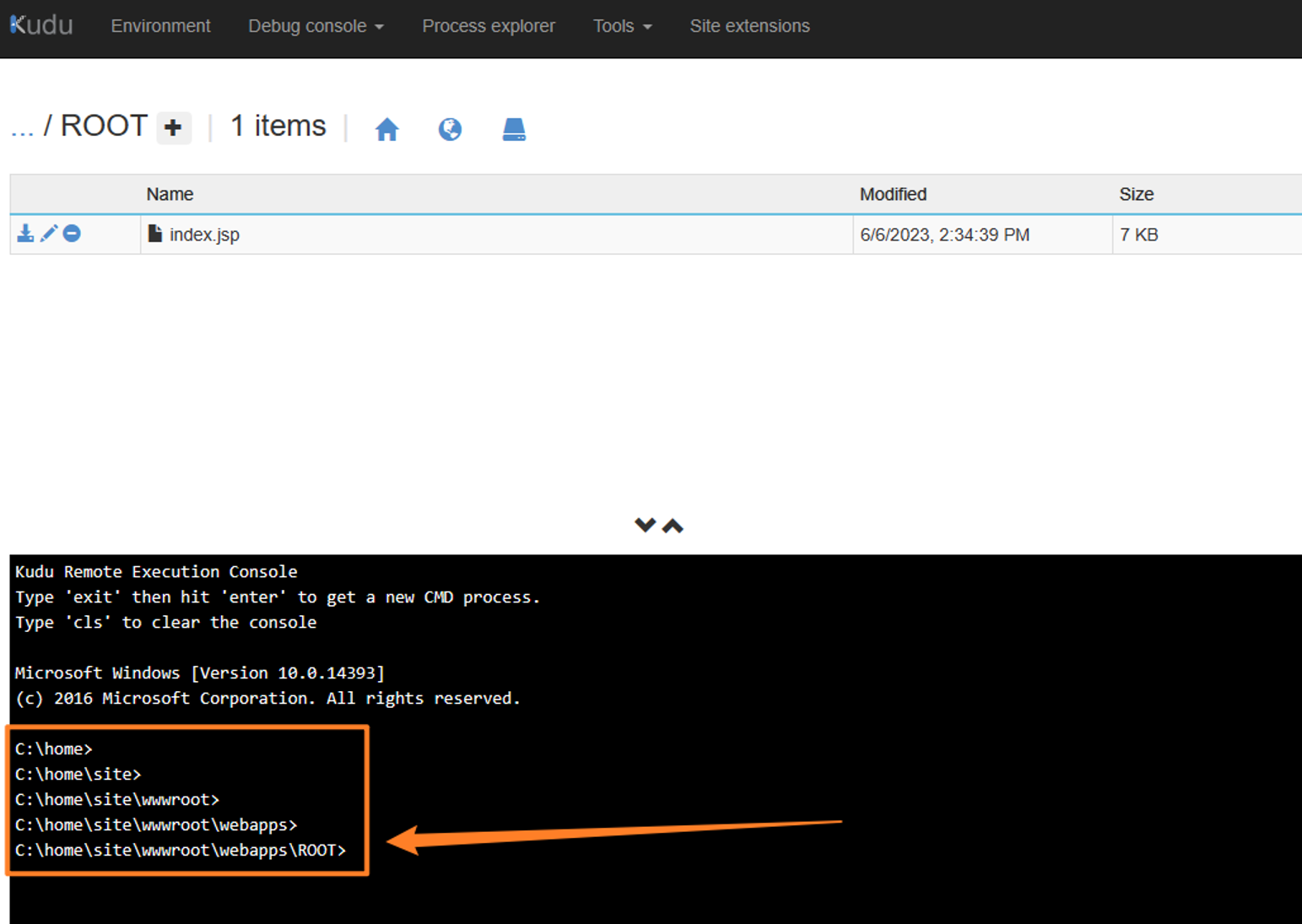This screenshot has height=924, width=1302.
Task: Click the Name column header
Action: point(170,194)
